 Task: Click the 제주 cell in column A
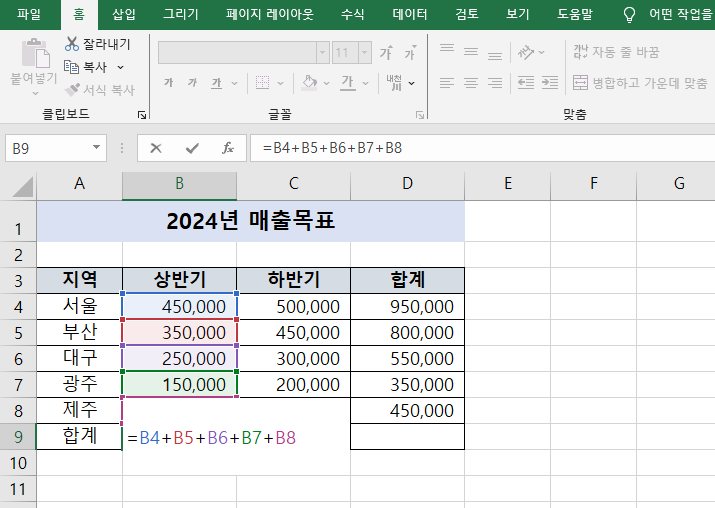tap(79, 410)
